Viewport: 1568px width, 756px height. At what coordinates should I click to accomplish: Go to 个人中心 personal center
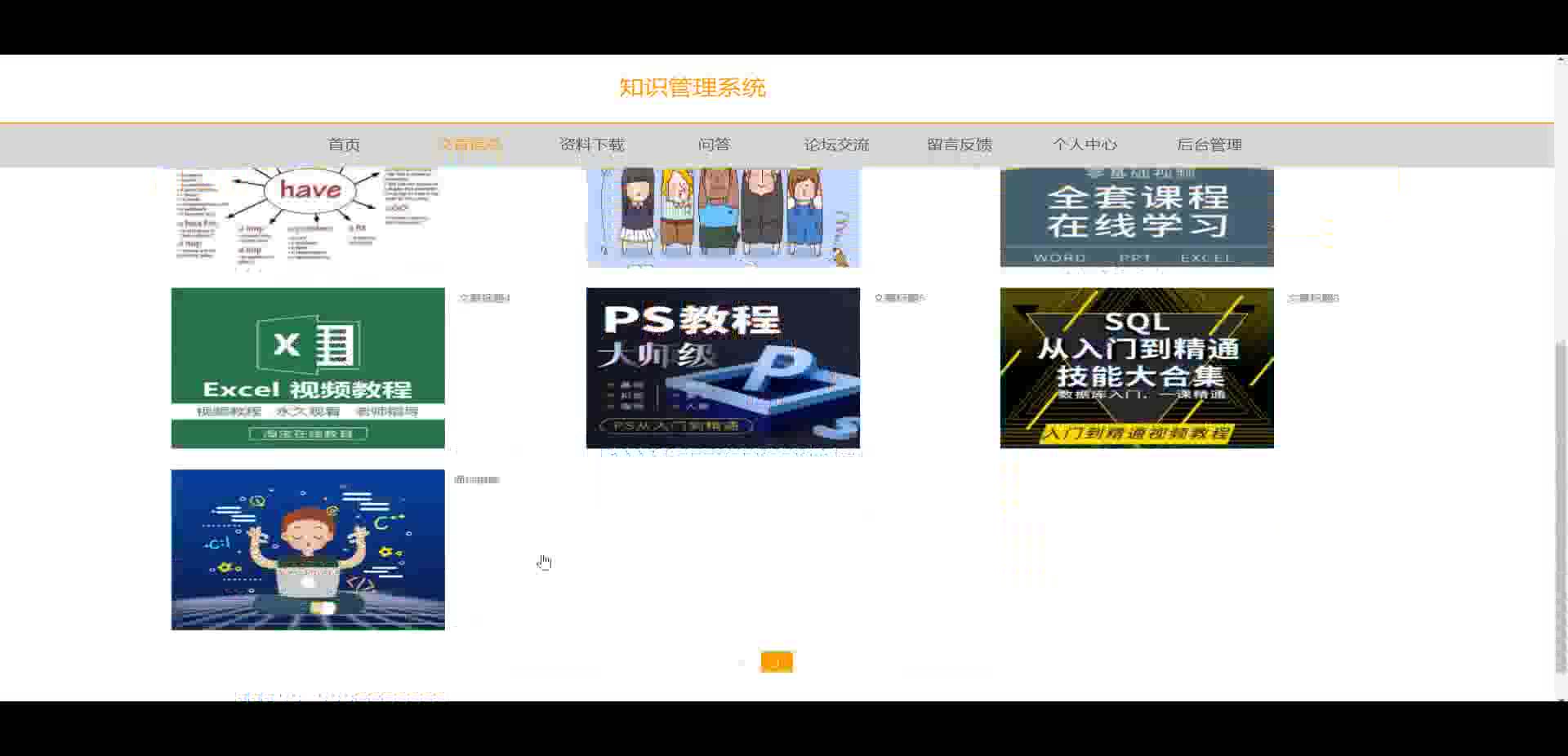1085,145
